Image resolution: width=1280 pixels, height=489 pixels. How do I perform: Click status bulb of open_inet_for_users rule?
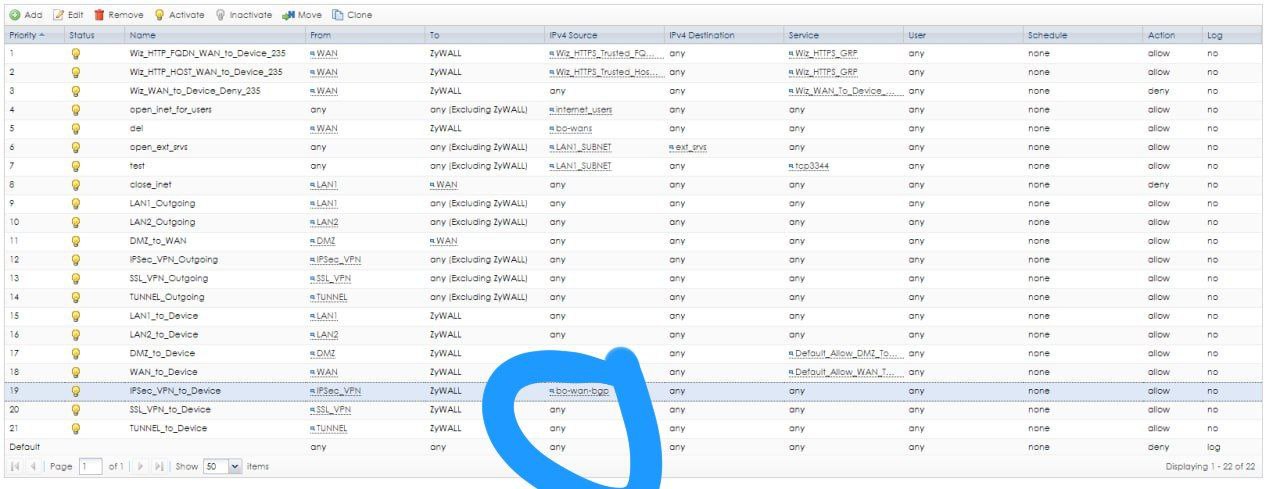75,110
